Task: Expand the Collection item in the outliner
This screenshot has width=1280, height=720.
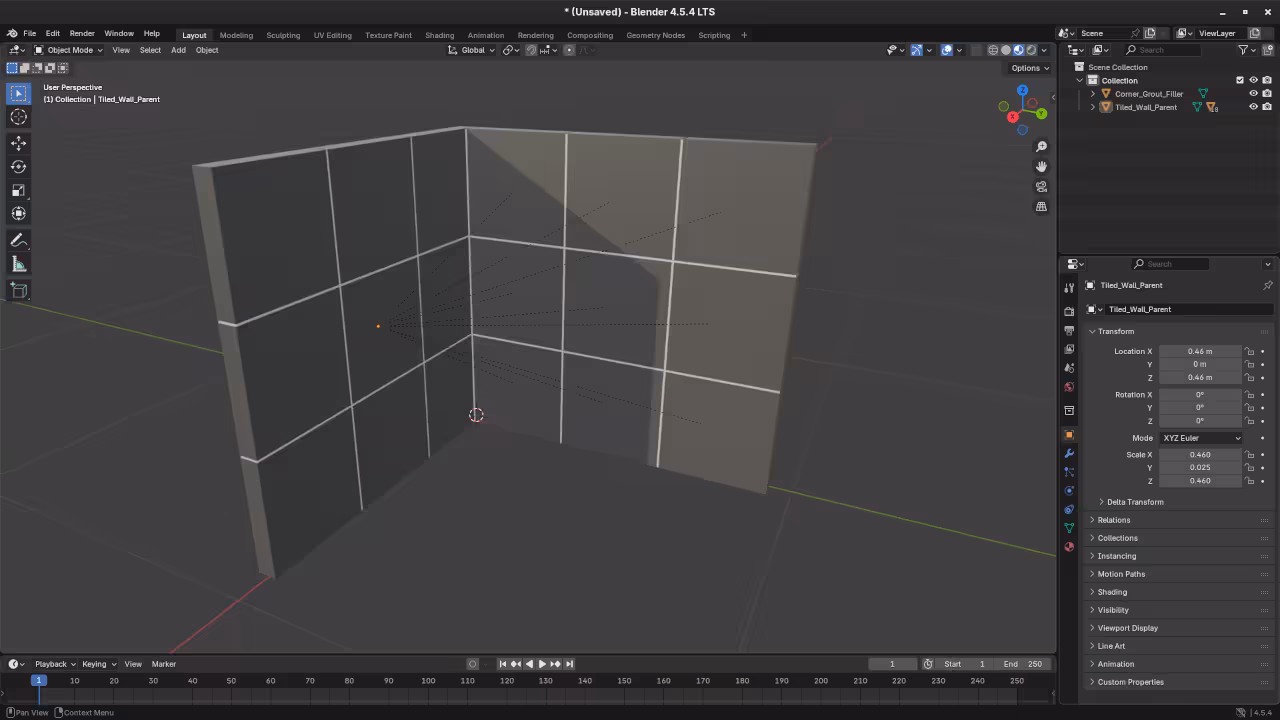Action: [1080, 80]
